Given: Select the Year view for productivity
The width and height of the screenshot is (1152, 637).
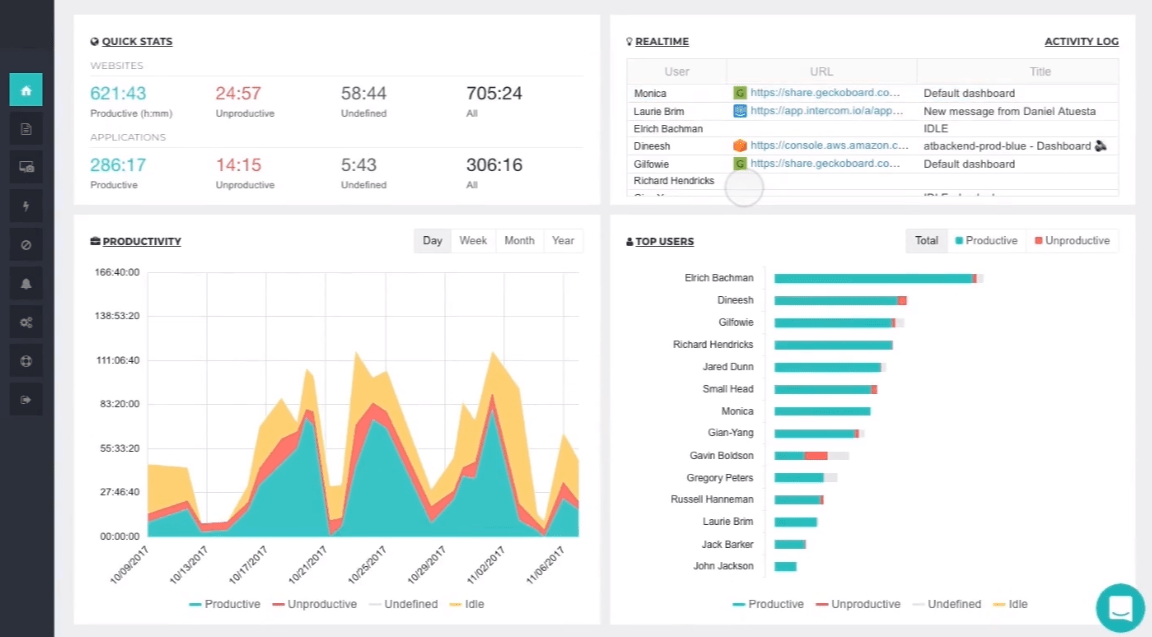Looking at the screenshot, I should point(563,241).
